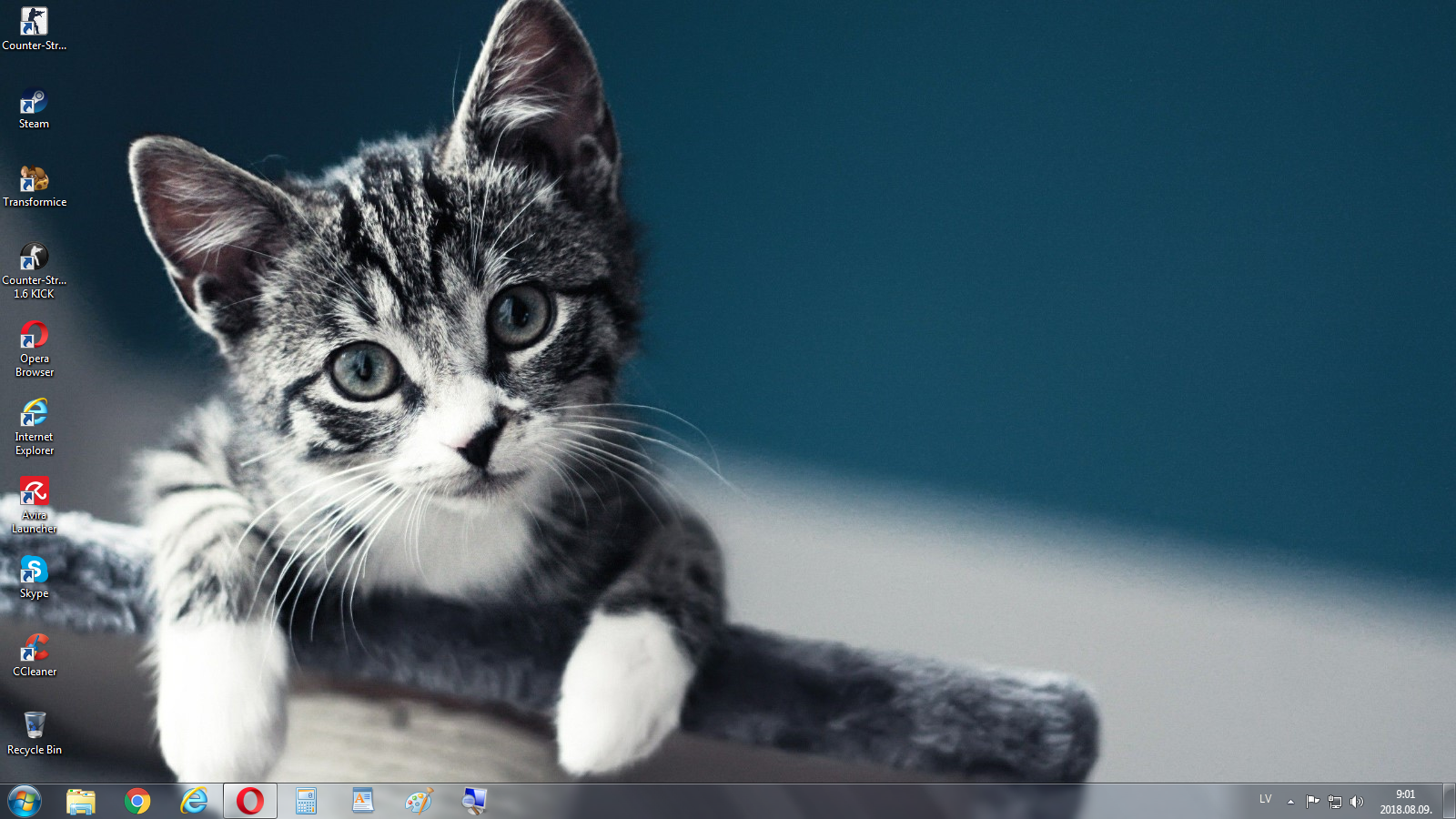Open the volume speaker tray icon
Viewport: 1456px width, 819px height.
1357,802
